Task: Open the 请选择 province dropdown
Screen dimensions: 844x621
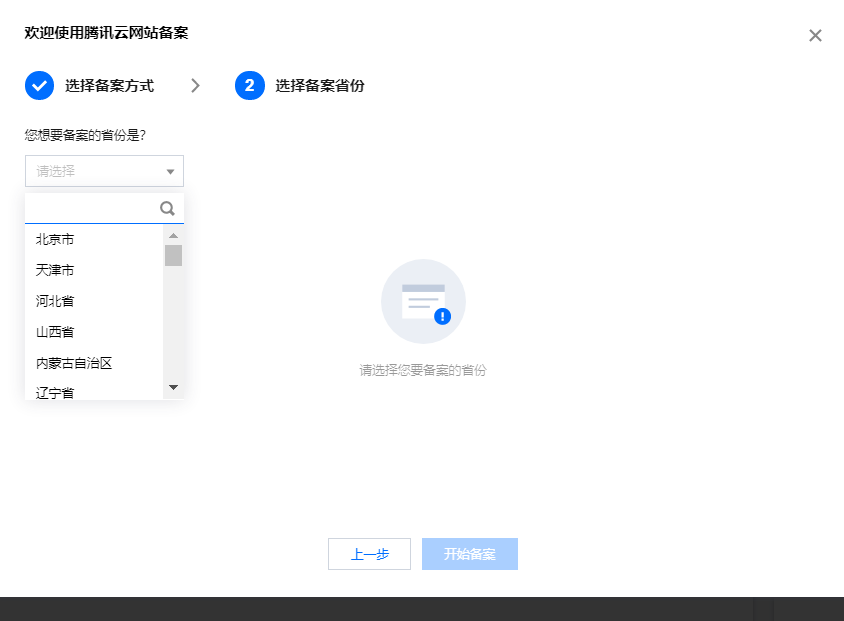Action: click(x=104, y=171)
